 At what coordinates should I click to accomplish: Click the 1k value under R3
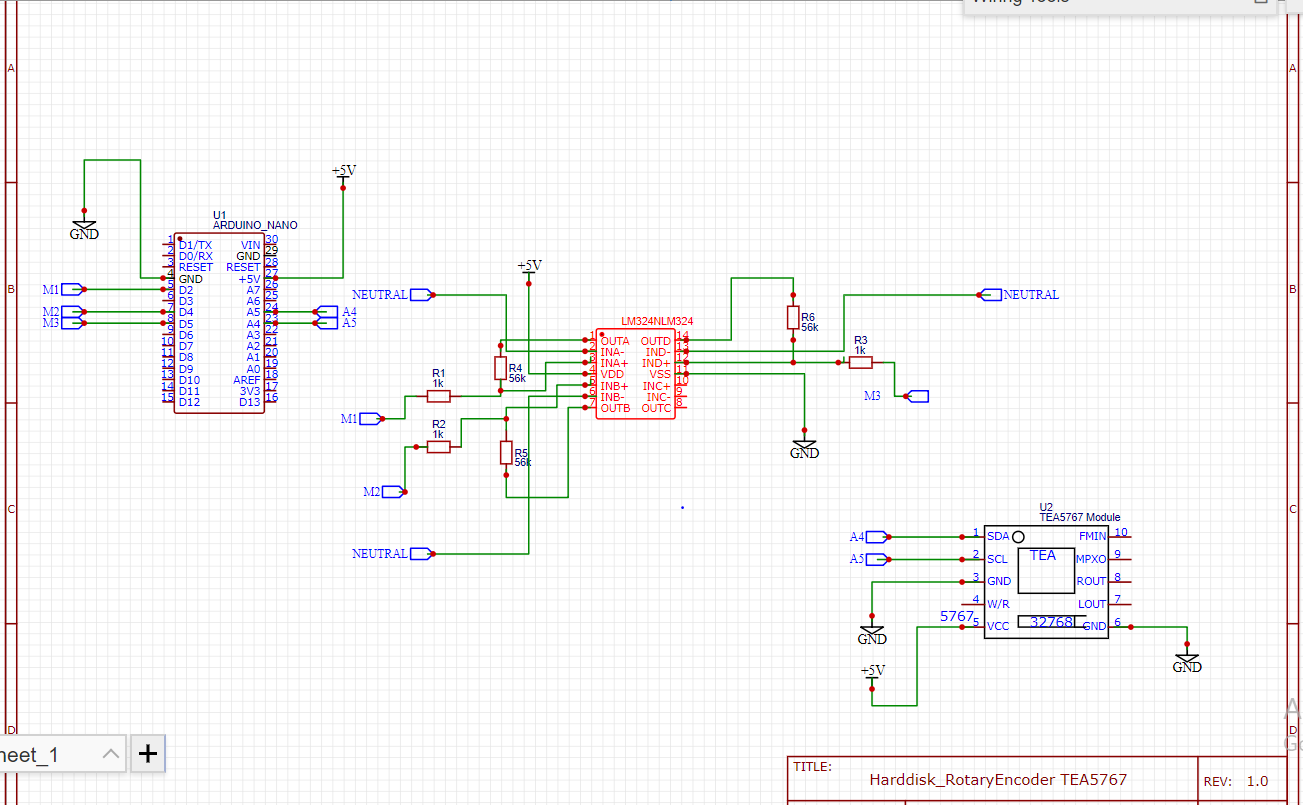click(860, 351)
